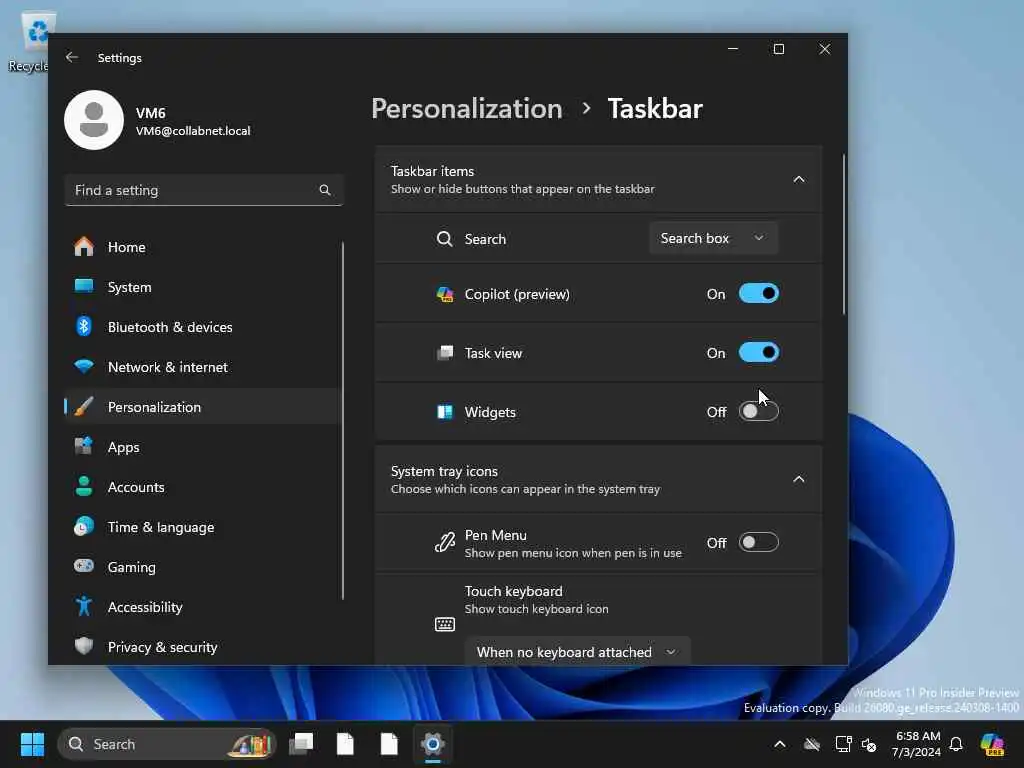1024x768 pixels.
Task: Show hidden tray icons chevron
Action: (780, 744)
